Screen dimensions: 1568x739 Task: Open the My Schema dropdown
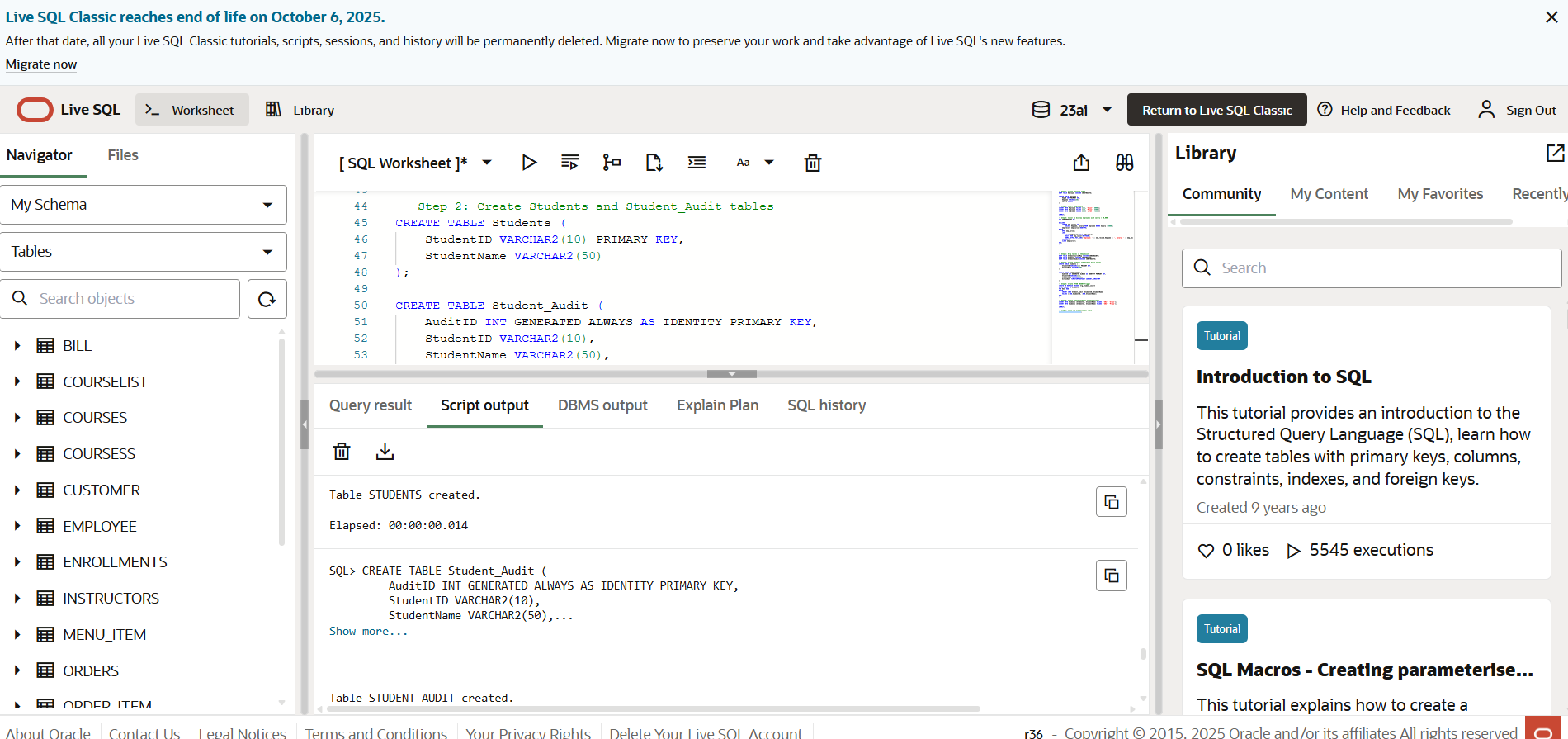click(x=144, y=205)
